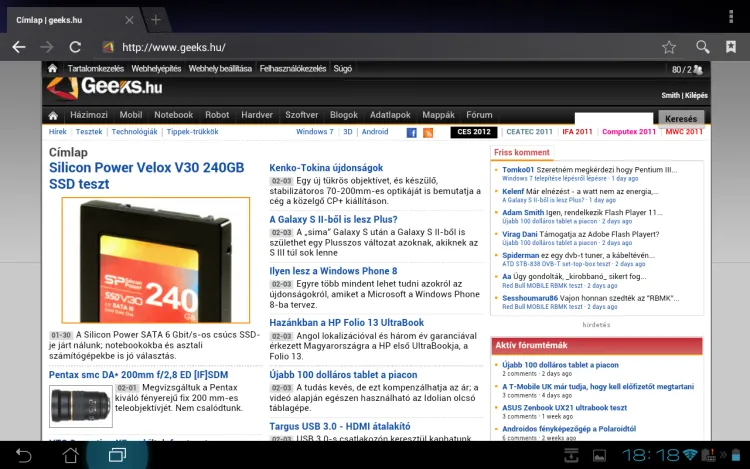Reload the page with the refresh icon

[75, 47]
